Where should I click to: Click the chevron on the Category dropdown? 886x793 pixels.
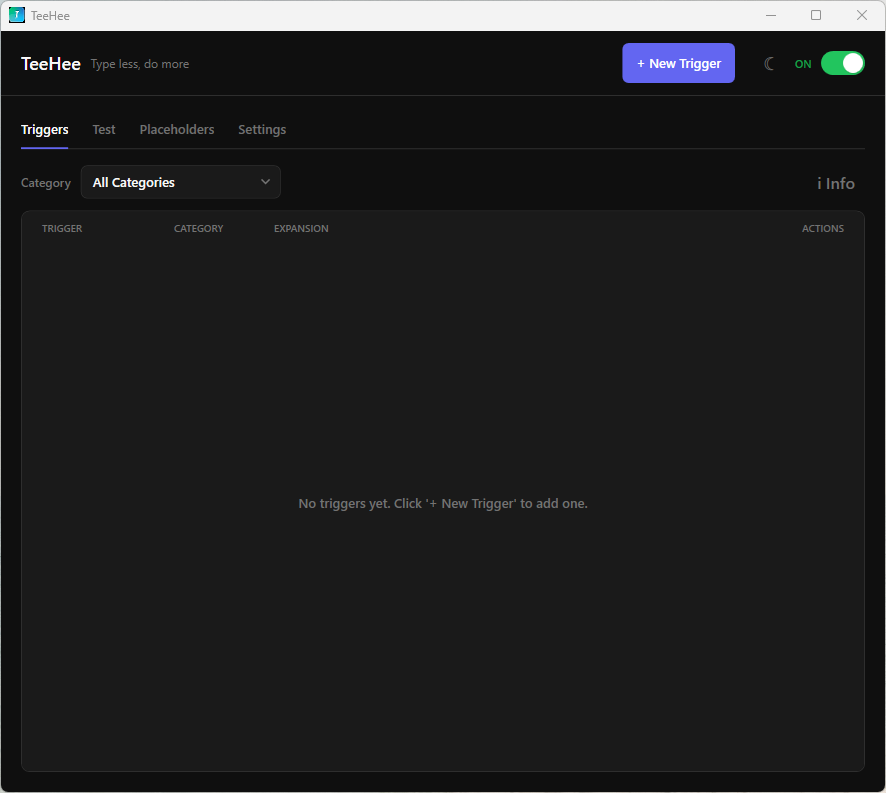point(265,182)
